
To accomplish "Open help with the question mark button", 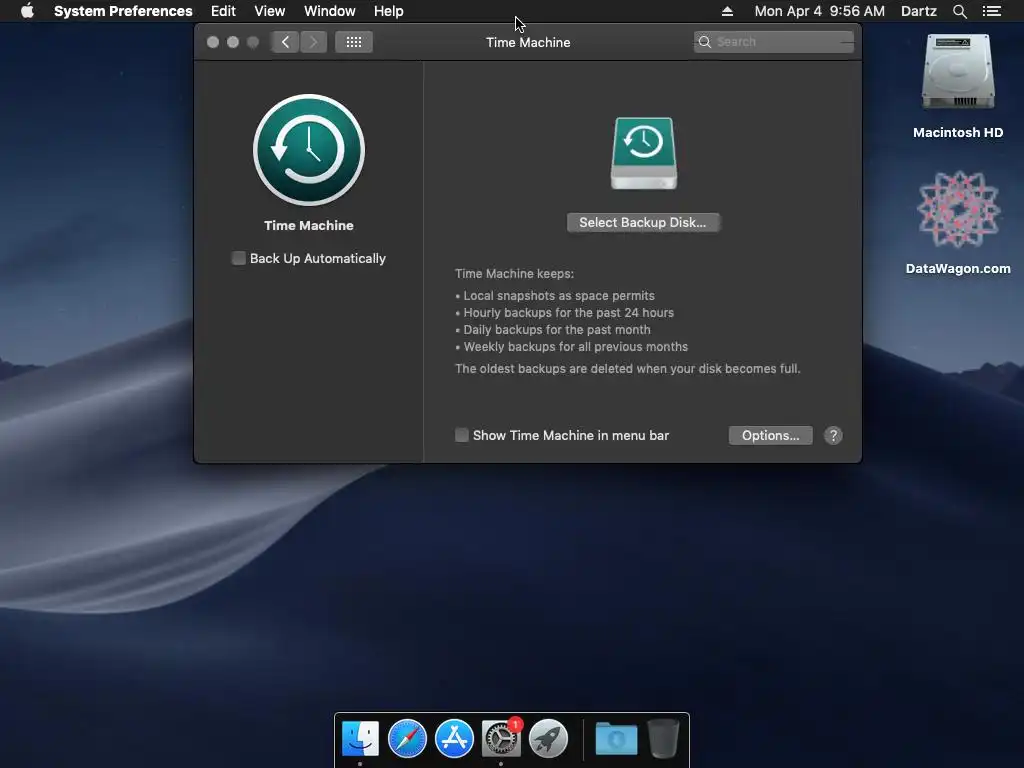I will click(x=833, y=436).
